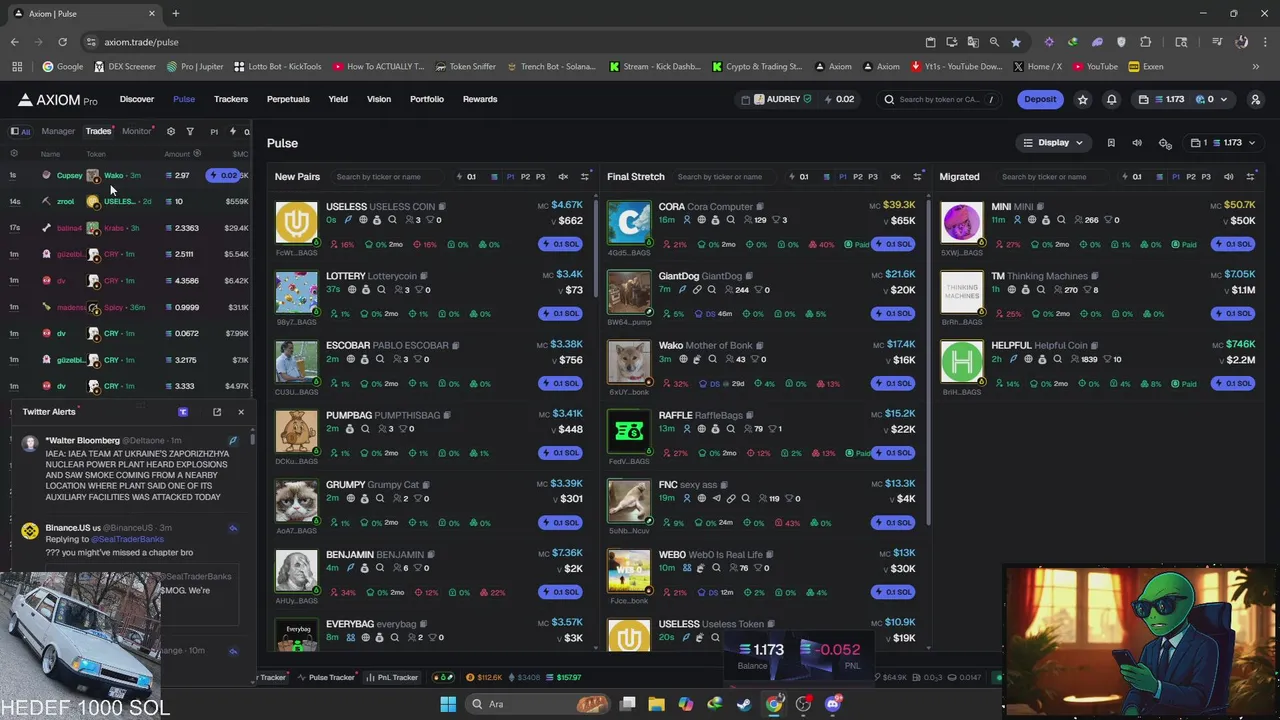
Task: Click the header Search by token field
Action: click(940, 99)
